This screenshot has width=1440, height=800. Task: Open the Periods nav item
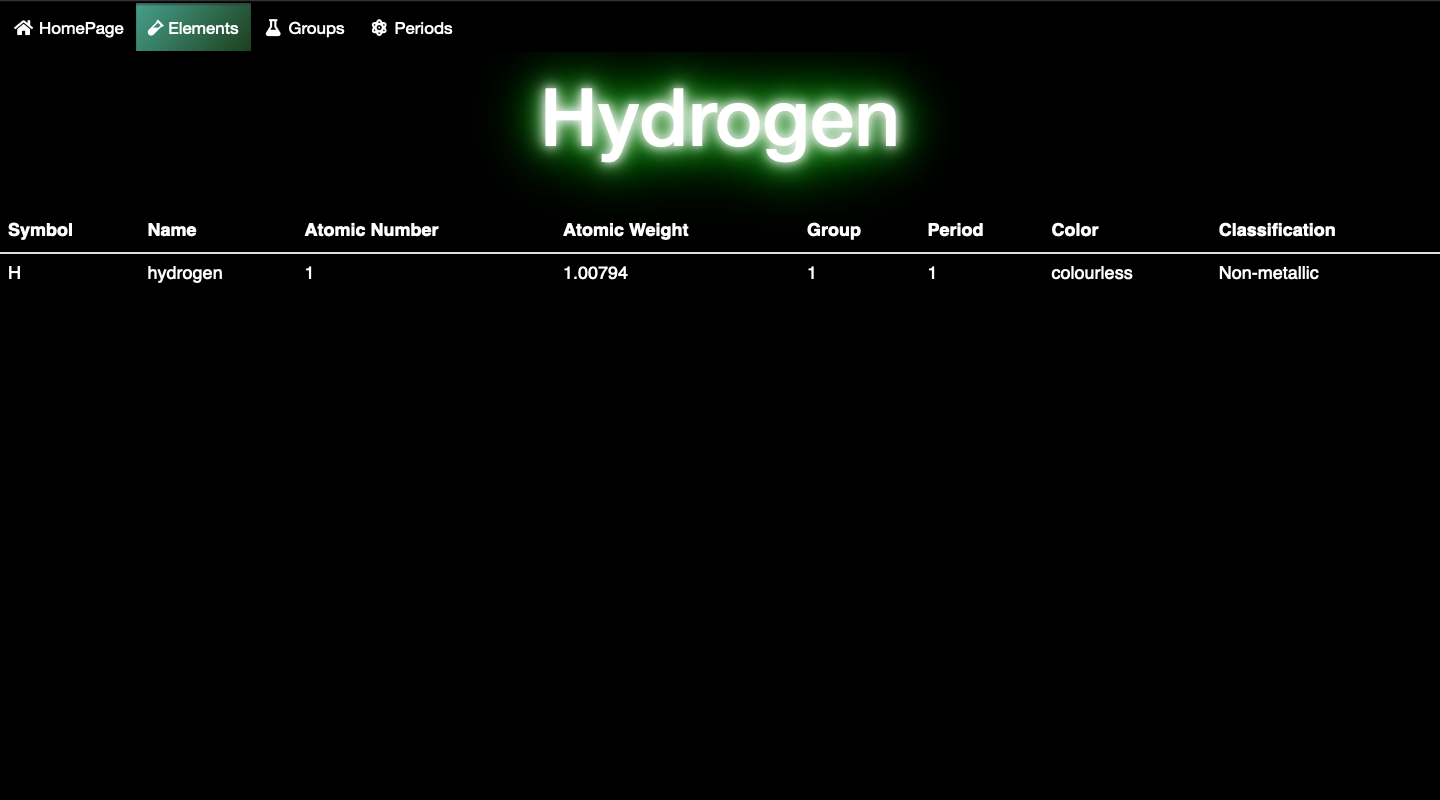pyautogui.click(x=412, y=28)
